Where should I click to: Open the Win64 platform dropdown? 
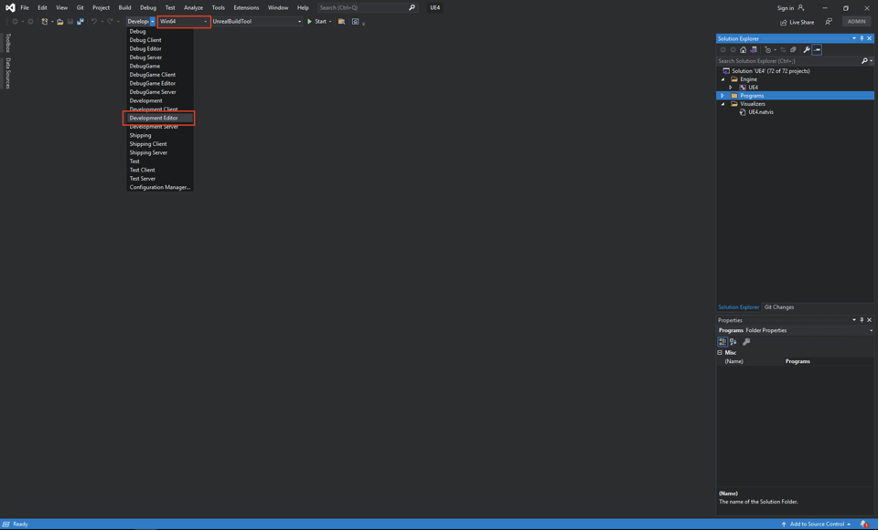pos(184,22)
